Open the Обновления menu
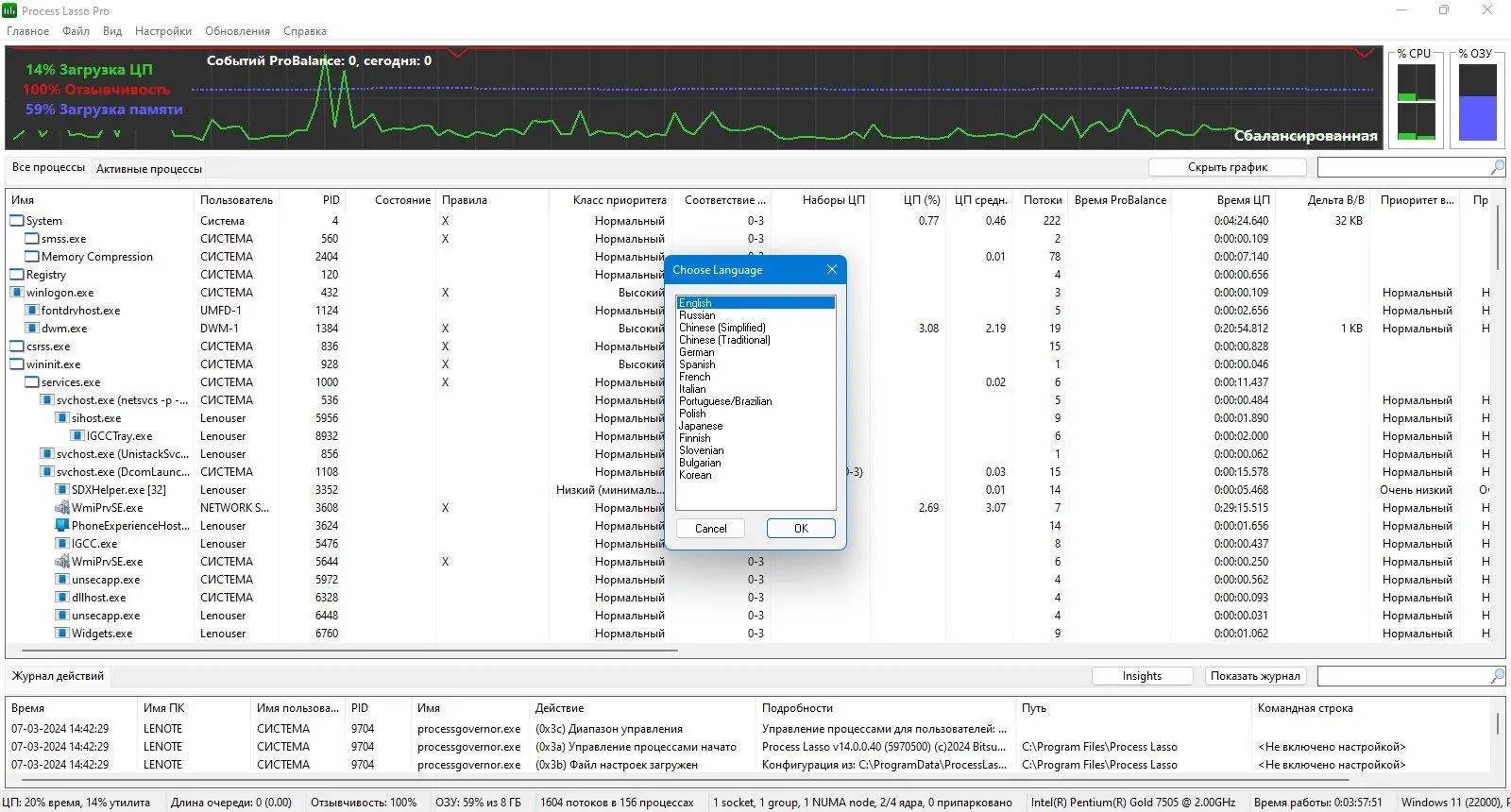Image resolution: width=1511 pixels, height=812 pixels. coord(237,31)
